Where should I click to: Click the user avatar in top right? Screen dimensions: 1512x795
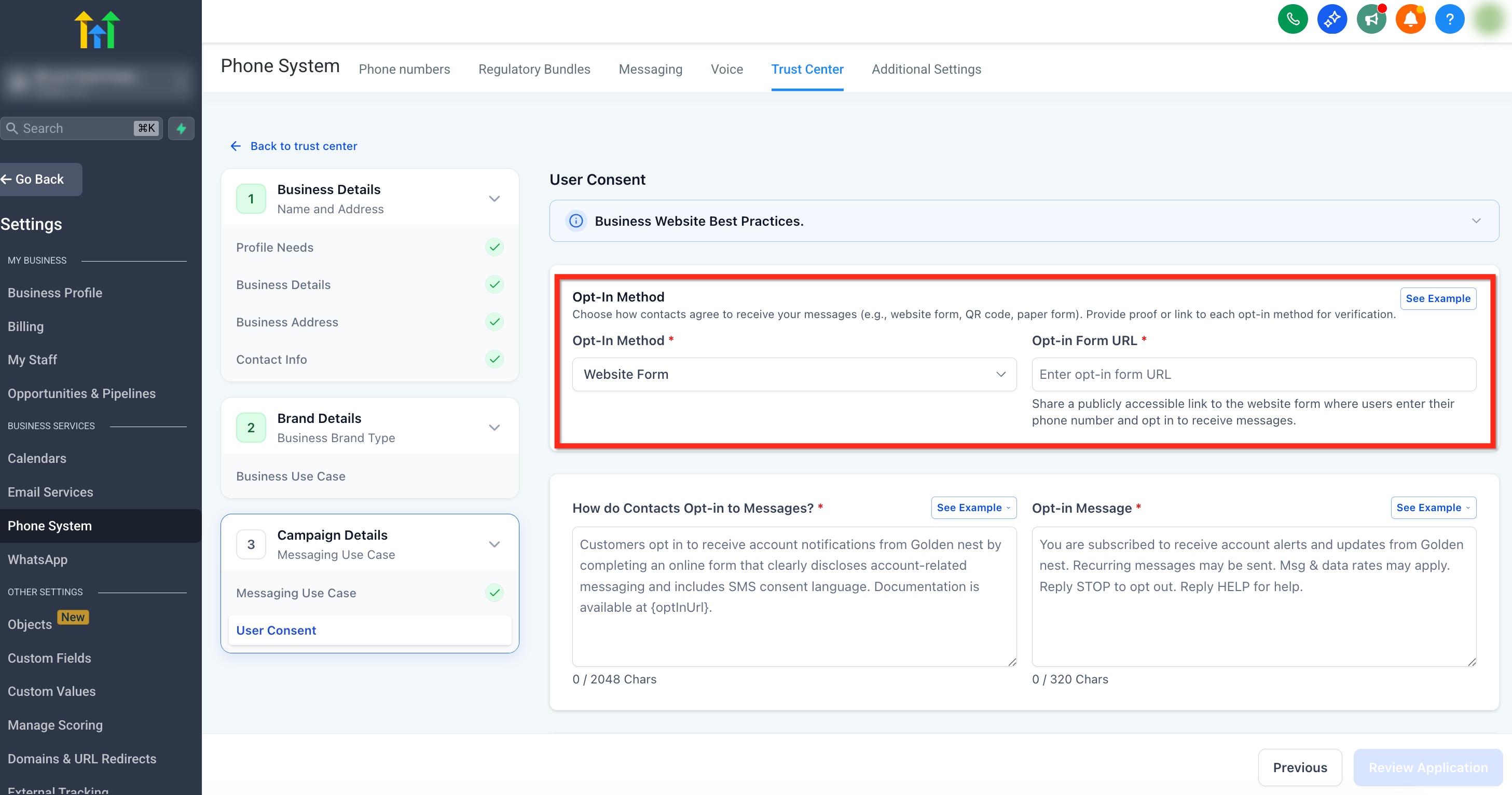point(1489,19)
